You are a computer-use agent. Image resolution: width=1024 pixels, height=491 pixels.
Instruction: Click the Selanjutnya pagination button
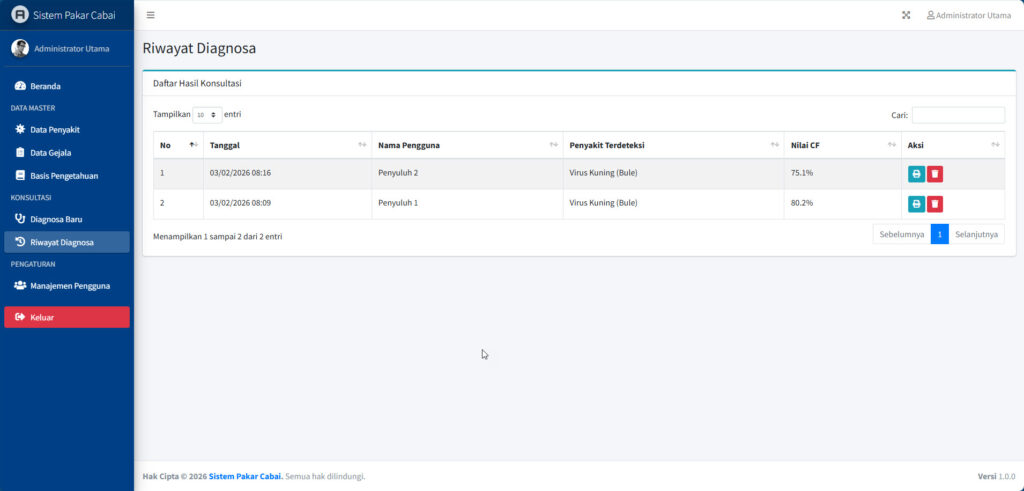point(977,234)
